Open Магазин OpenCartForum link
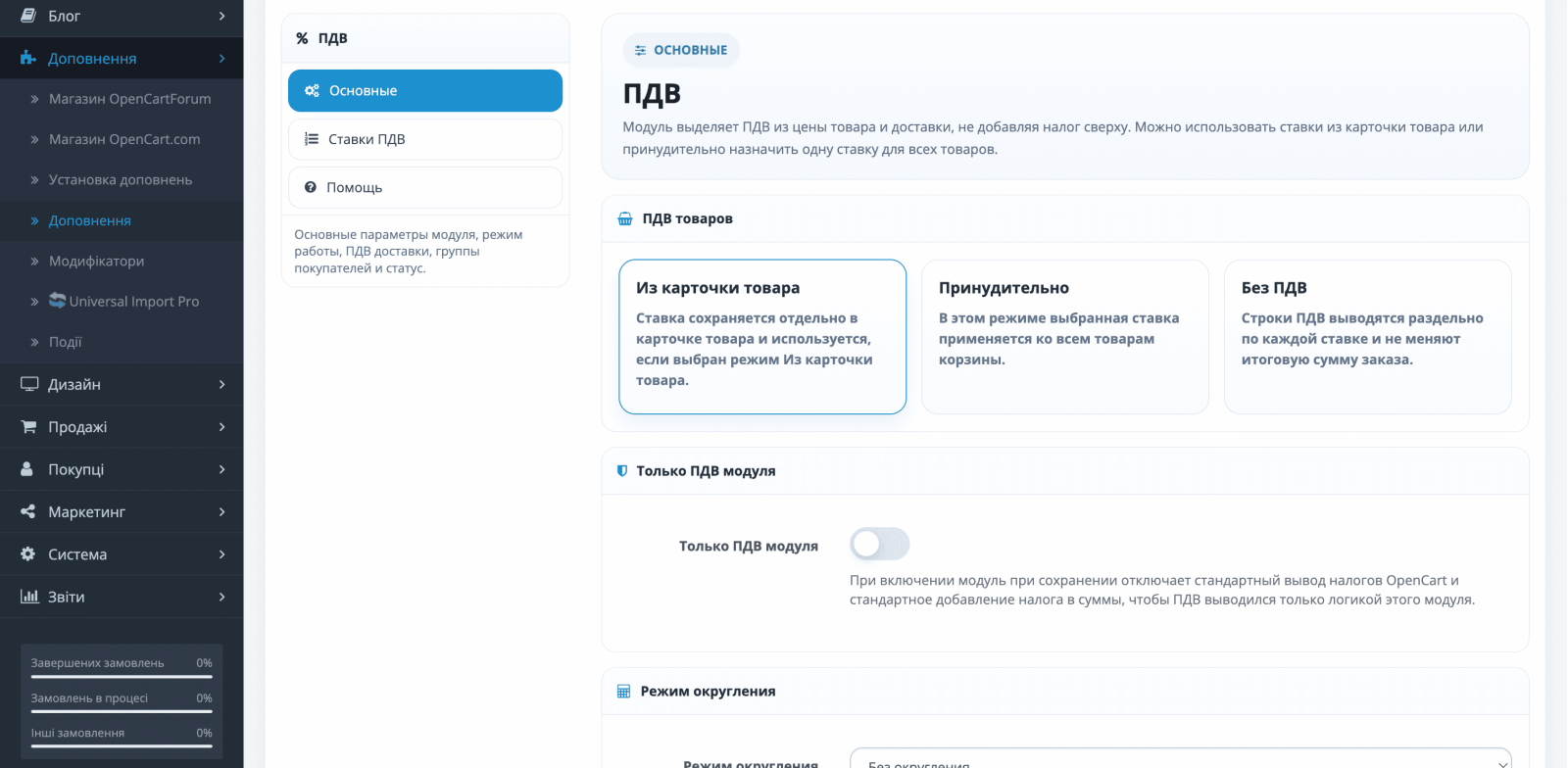 (x=130, y=99)
